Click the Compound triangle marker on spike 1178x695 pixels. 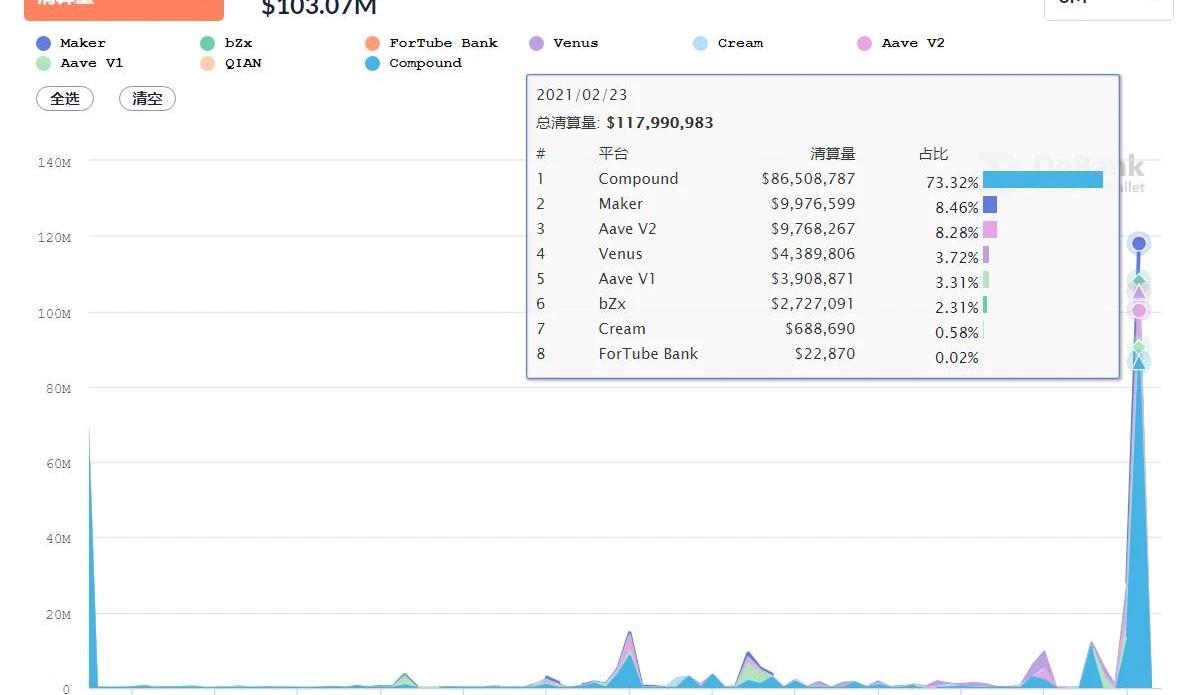(1138, 361)
